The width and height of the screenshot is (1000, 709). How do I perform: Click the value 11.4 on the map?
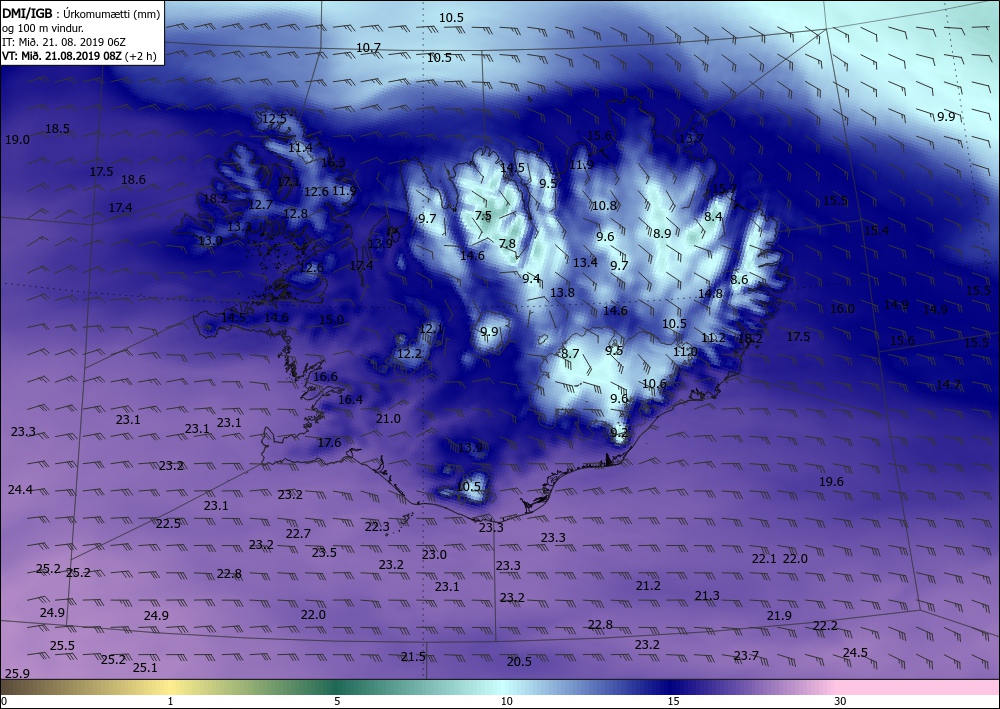point(300,148)
